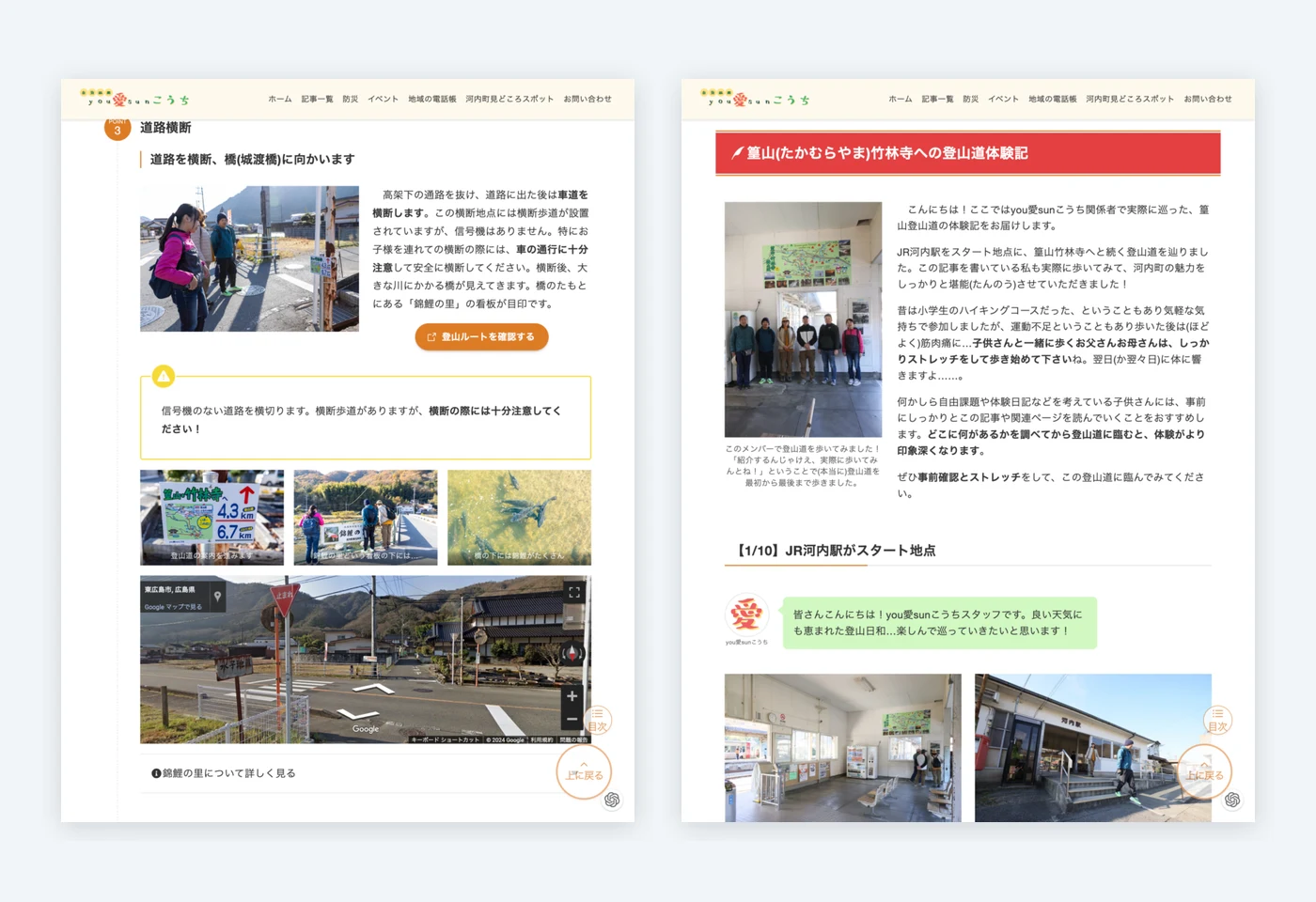Viewport: 1316px width, 902px height.
Task: Go to イベント in the left page navigation
Action: [x=383, y=99]
